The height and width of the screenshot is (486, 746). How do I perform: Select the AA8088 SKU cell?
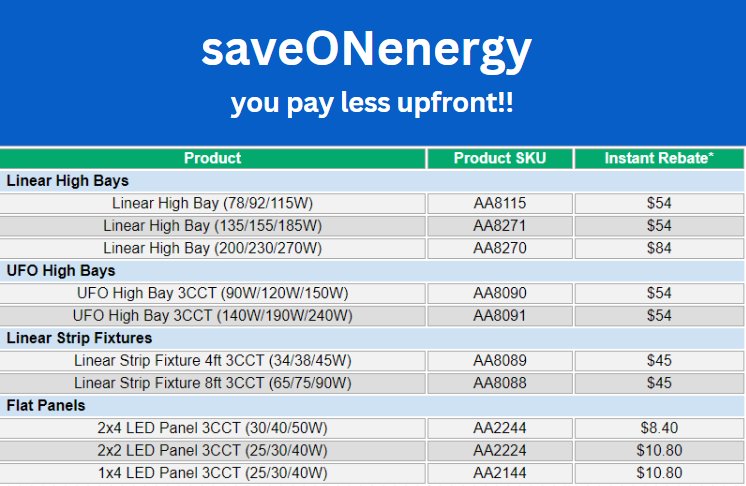(500, 383)
